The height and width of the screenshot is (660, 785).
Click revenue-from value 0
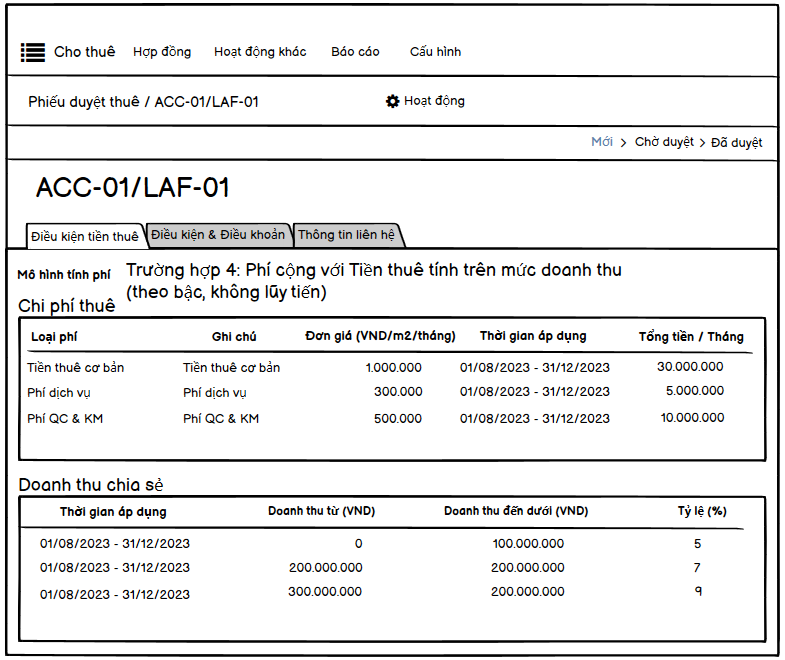358,544
